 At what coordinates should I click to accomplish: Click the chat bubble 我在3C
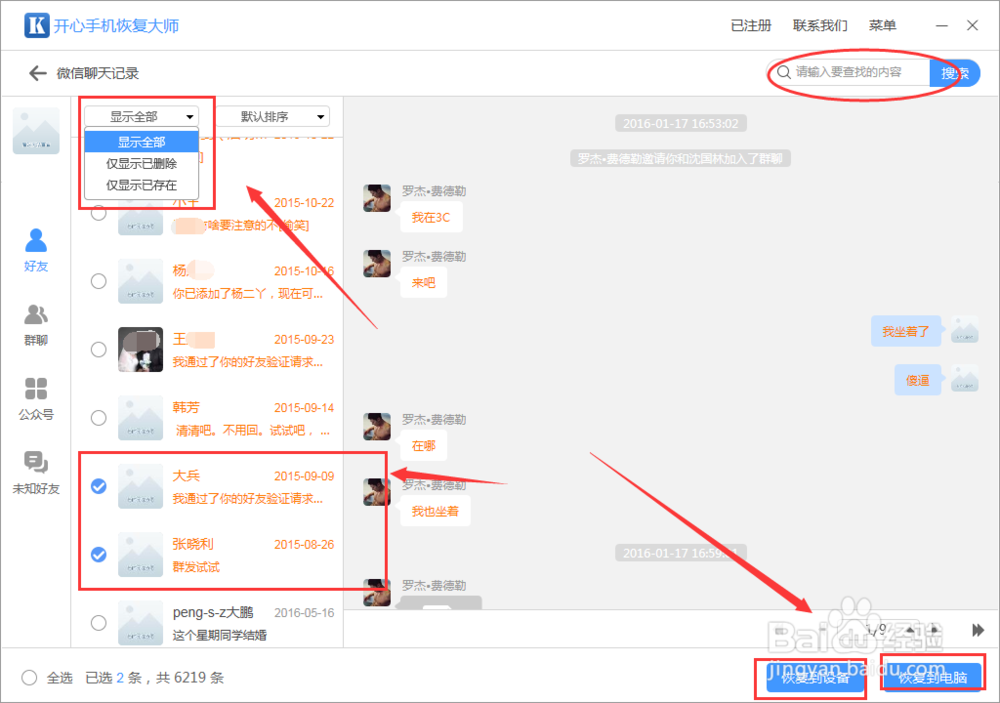(x=430, y=218)
